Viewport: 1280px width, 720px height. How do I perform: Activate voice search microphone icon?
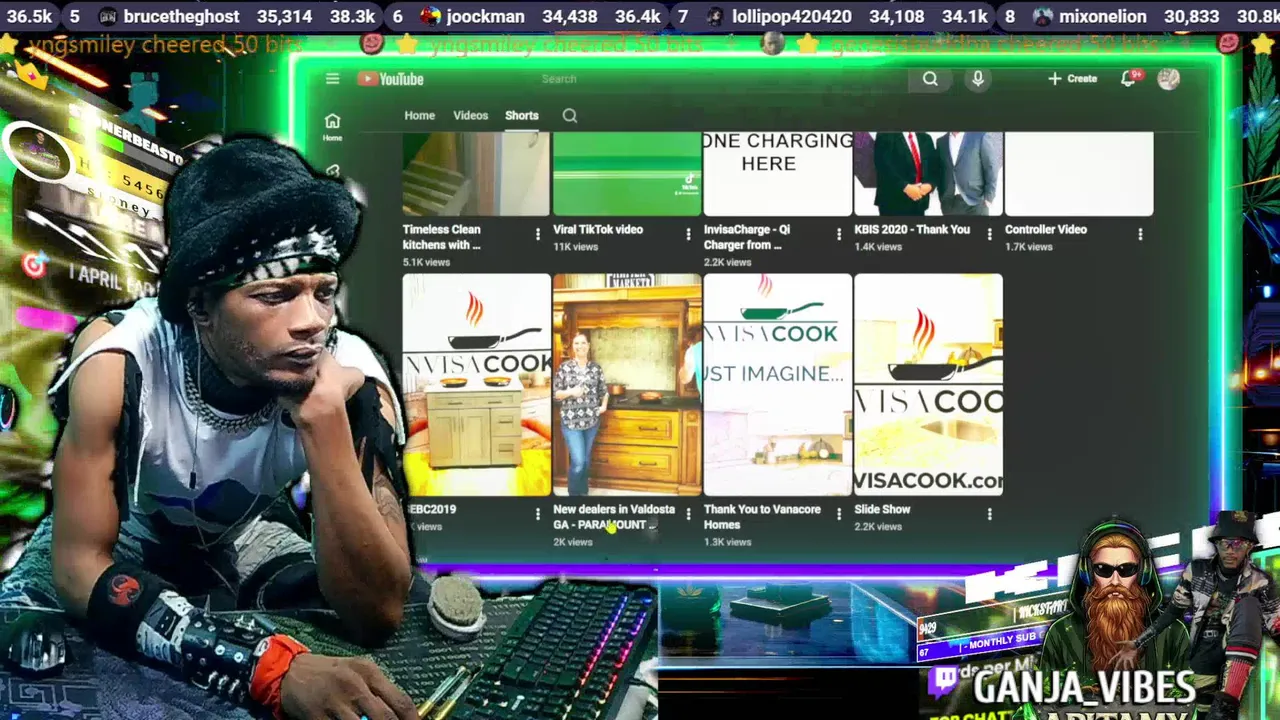pos(977,79)
